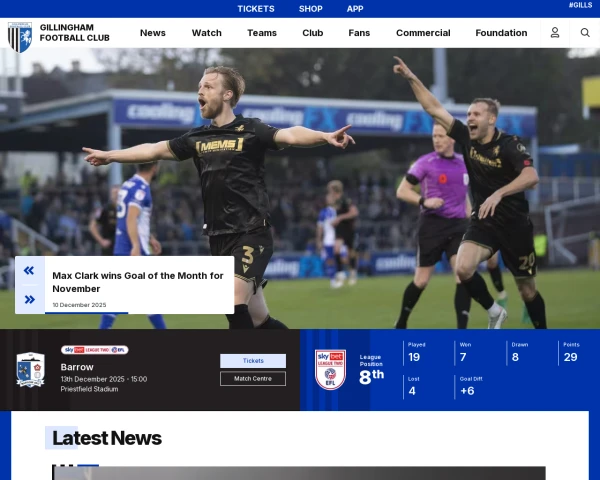Image resolution: width=600 pixels, height=480 pixels.
Task: Click the Sky Bet League Two badge above Barrow
Action: (95, 350)
